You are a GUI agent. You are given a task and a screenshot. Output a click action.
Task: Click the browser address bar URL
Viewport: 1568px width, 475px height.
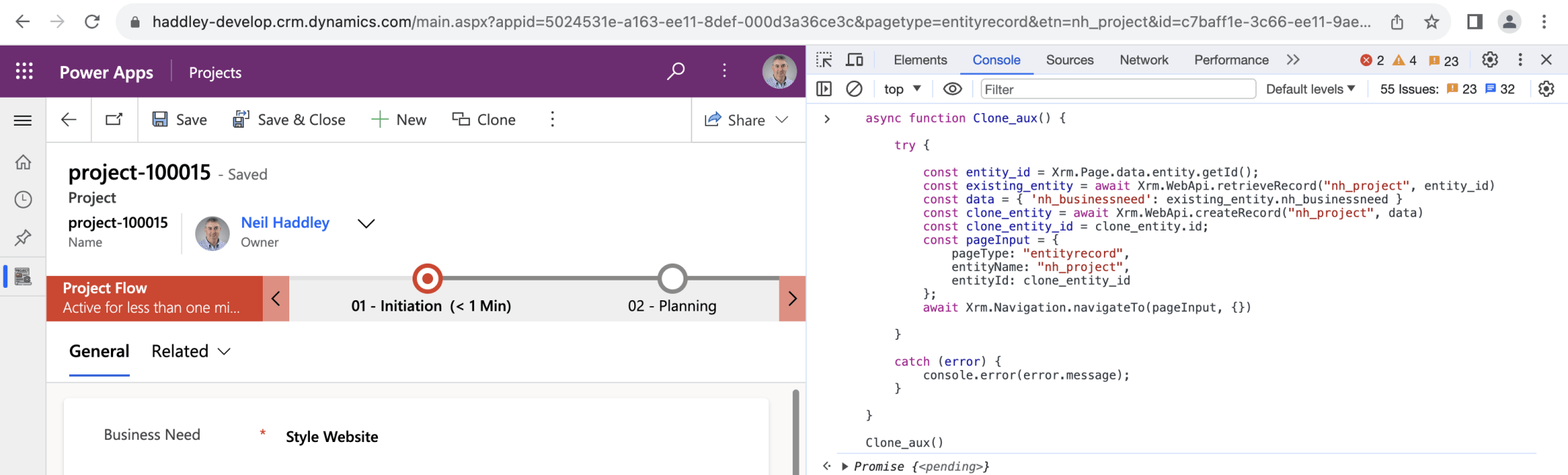[x=761, y=22]
